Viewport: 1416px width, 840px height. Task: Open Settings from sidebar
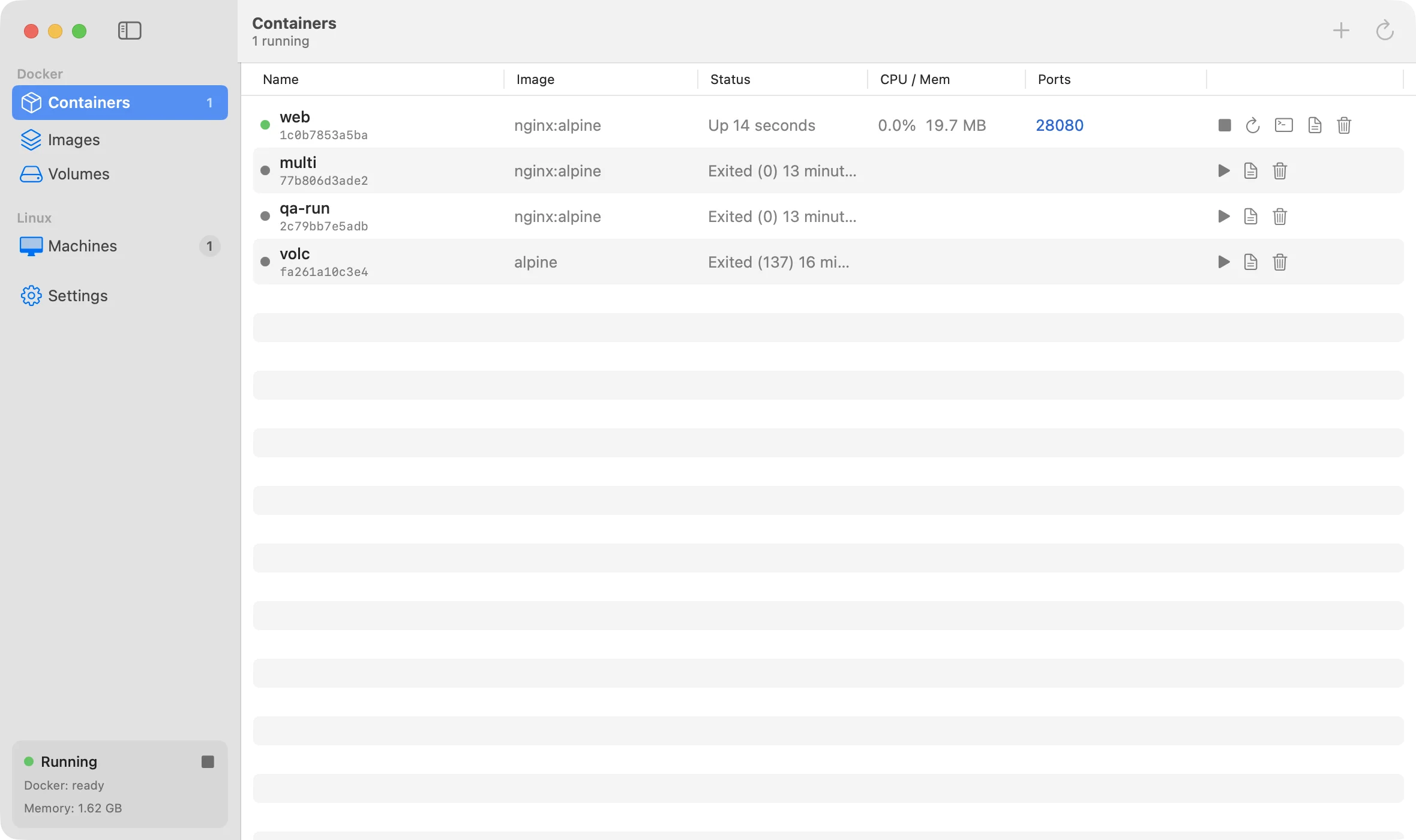[x=120, y=296]
